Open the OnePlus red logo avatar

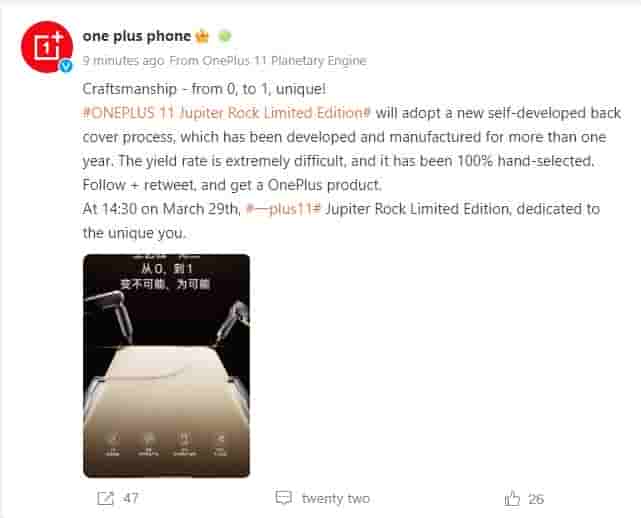click(47, 47)
